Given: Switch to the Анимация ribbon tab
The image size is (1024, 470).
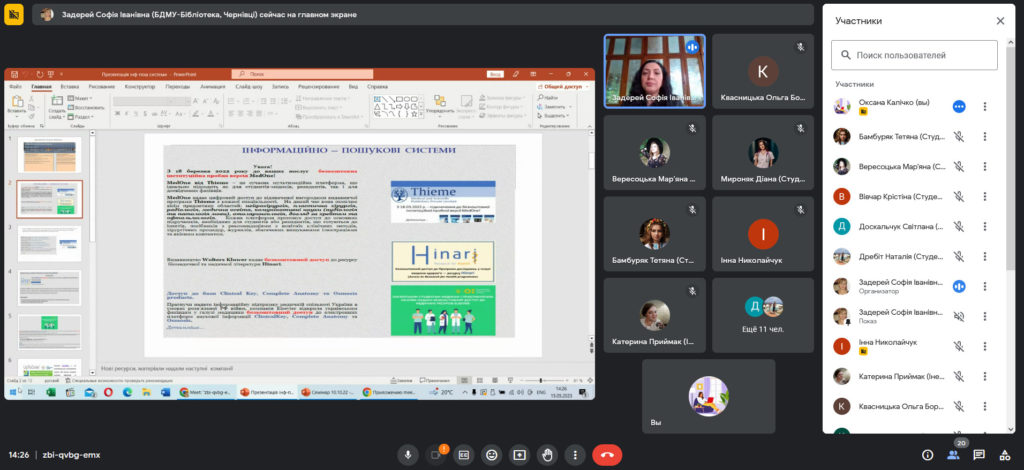Looking at the screenshot, I should 212,87.
